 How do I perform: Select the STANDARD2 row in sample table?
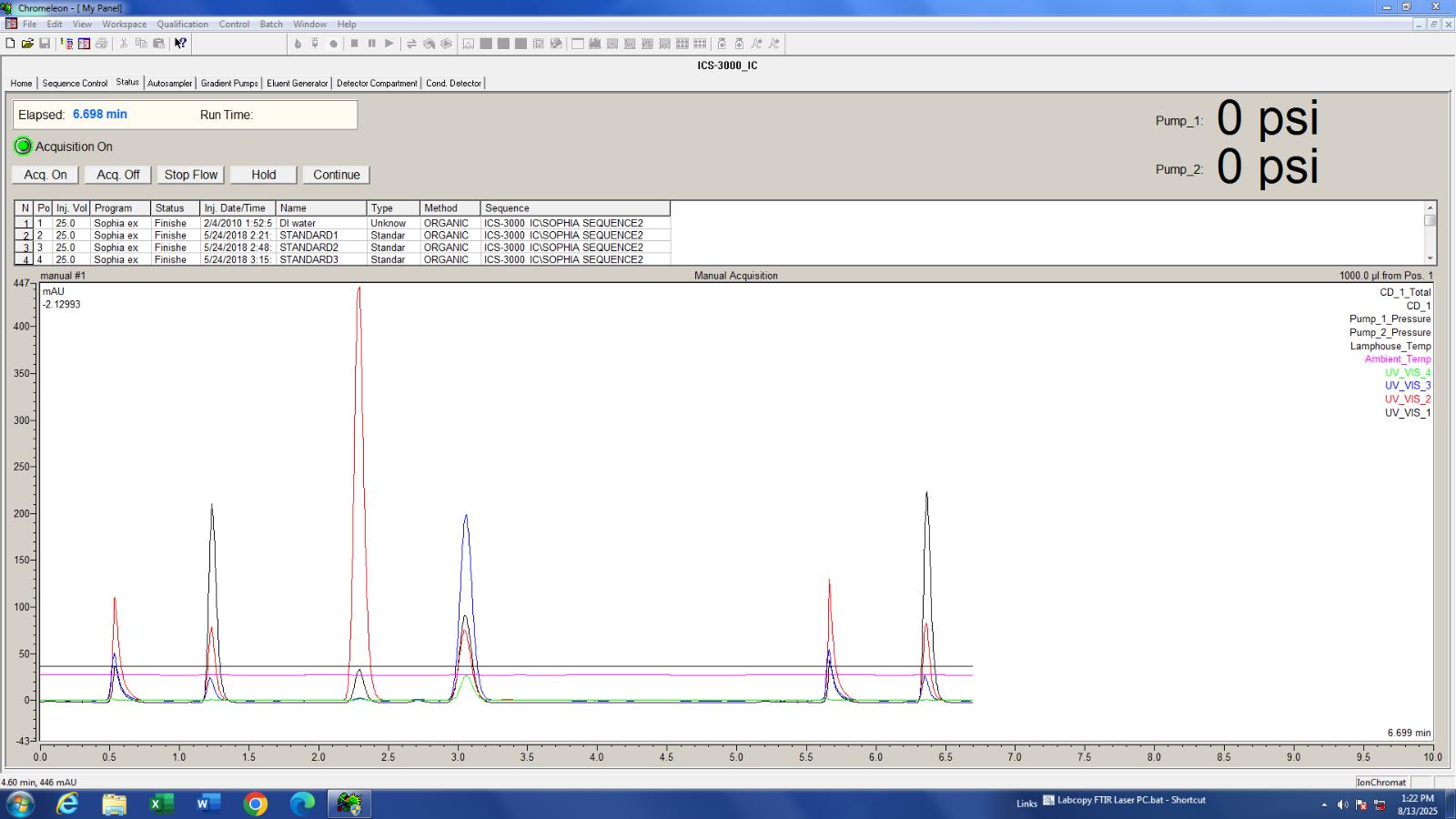pos(308,248)
